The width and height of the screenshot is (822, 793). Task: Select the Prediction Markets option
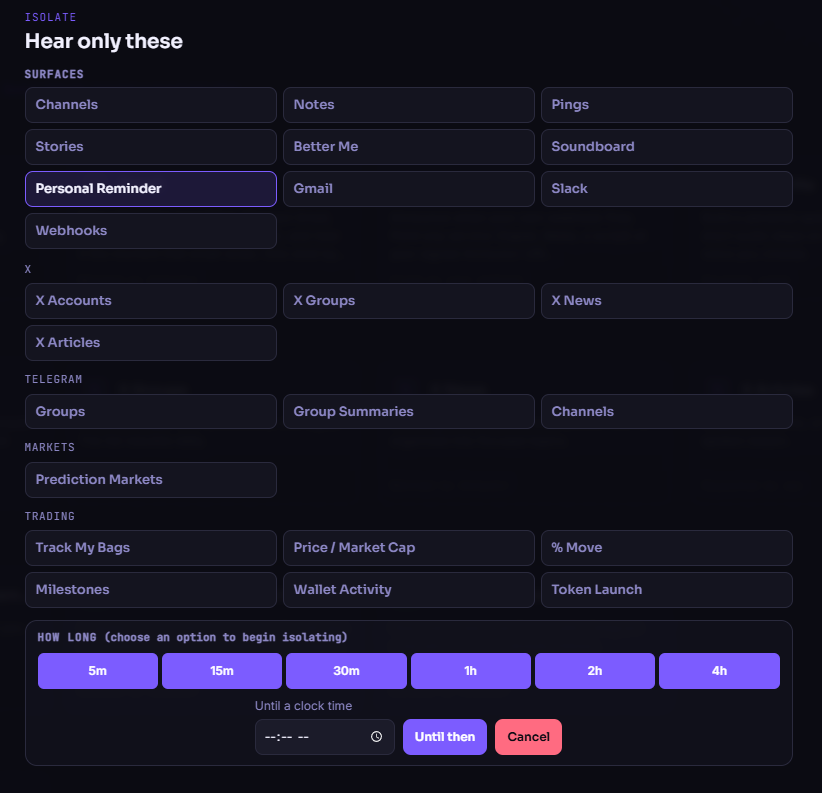[150, 480]
